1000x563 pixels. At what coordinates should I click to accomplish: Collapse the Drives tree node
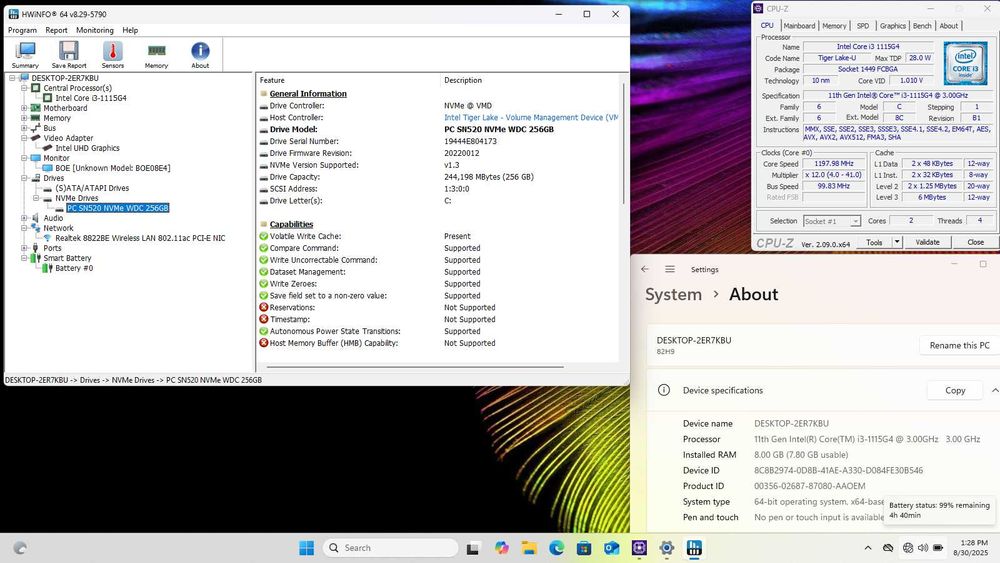point(24,178)
